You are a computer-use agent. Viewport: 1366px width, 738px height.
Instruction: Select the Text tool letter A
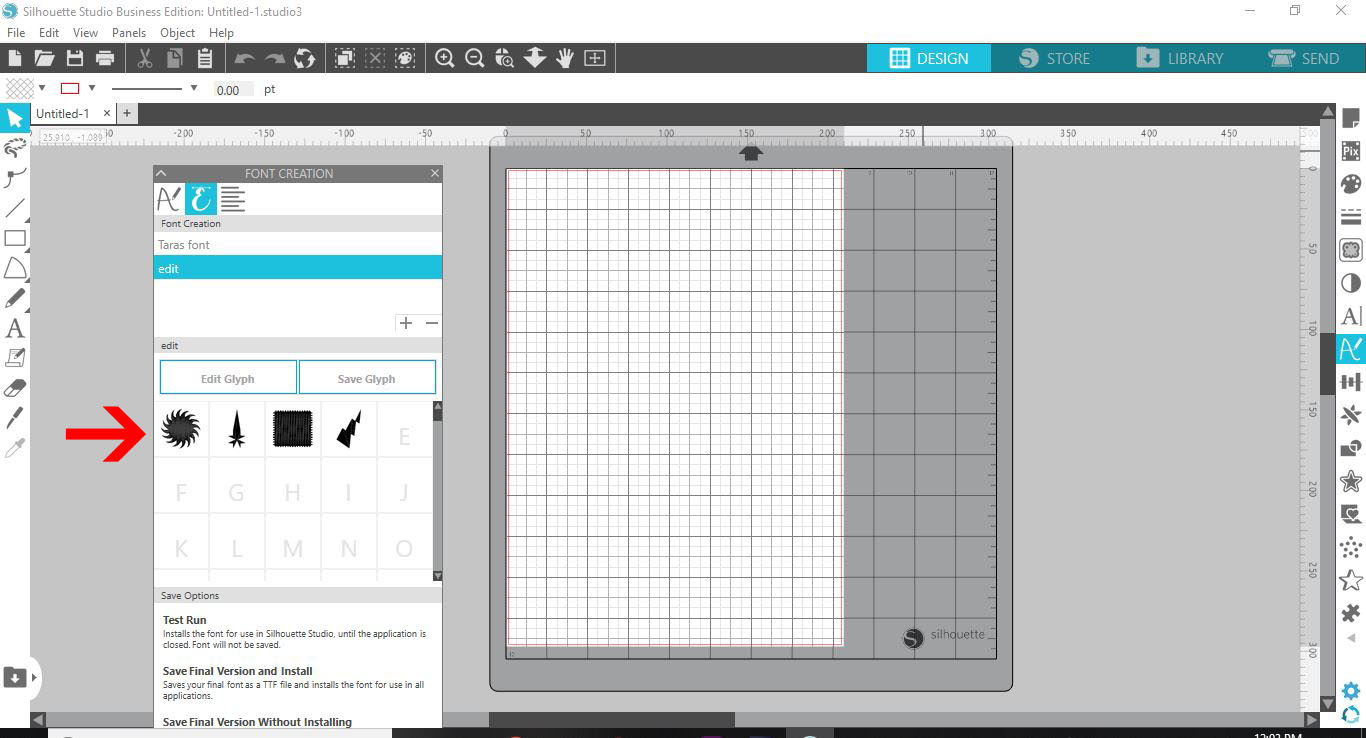click(x=15, y=328)
